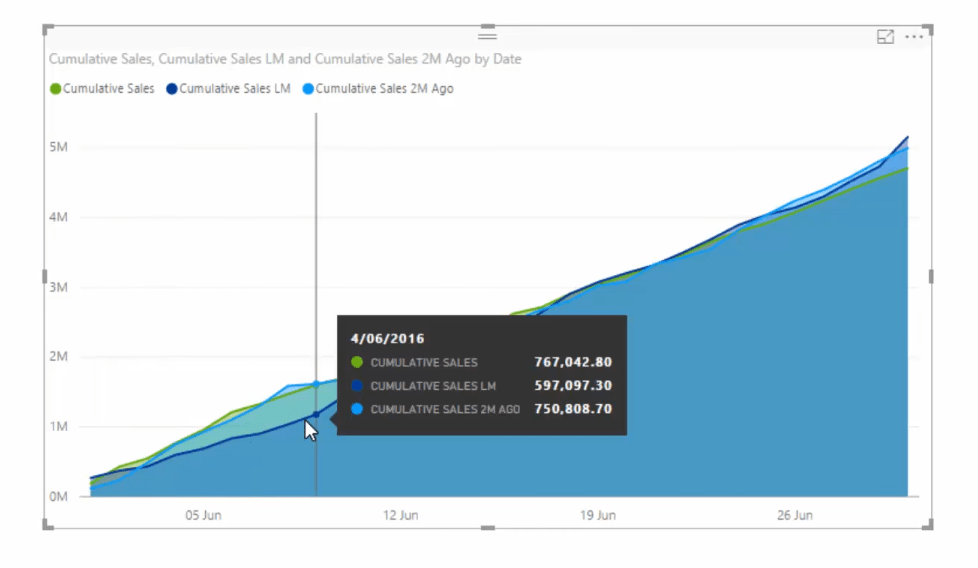Click the top-left corner resize handle
The width and height of the screenshot is (978, 568).
47,29
